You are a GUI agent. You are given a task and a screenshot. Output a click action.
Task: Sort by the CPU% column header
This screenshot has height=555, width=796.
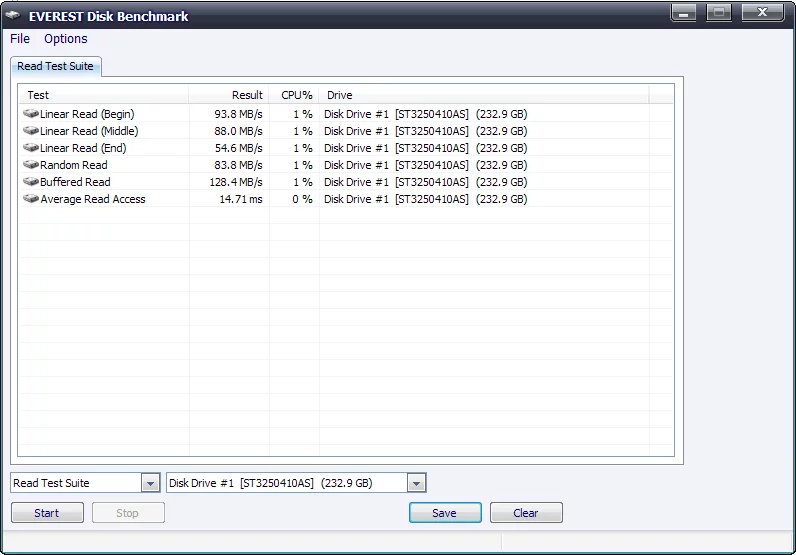coord(294,95)
